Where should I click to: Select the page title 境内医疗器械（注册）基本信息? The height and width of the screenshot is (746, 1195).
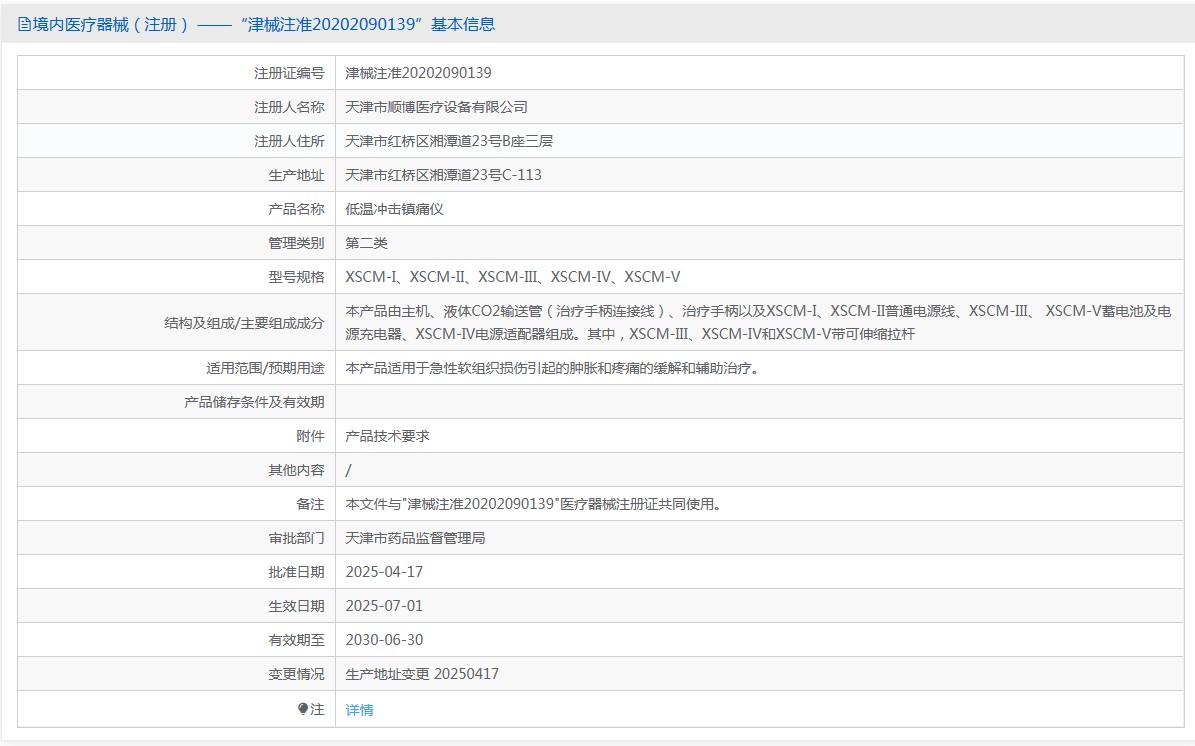[x=256, y=24]
